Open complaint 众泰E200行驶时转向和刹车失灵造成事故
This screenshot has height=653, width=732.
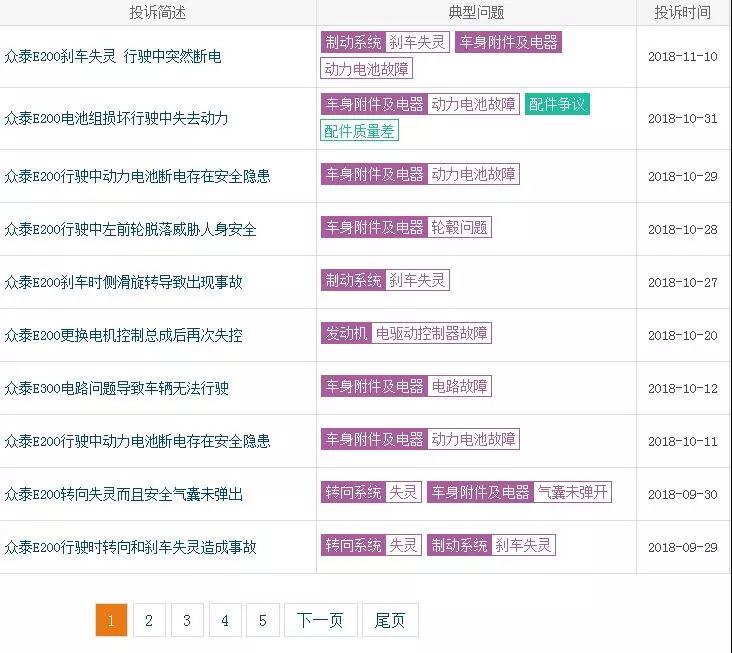[x=130, y=547]
